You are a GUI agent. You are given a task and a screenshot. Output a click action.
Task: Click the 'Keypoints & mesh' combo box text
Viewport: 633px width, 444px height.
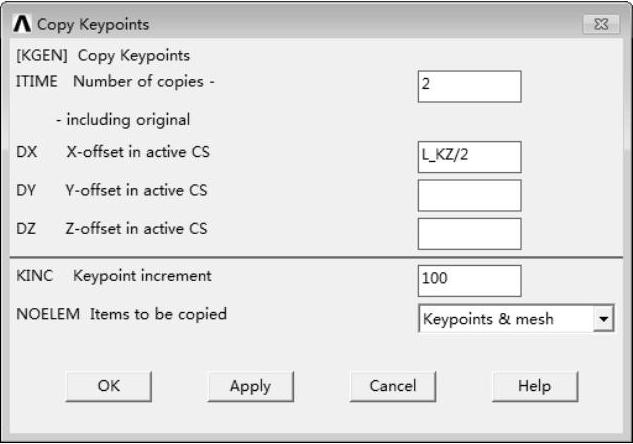[504, 319]
